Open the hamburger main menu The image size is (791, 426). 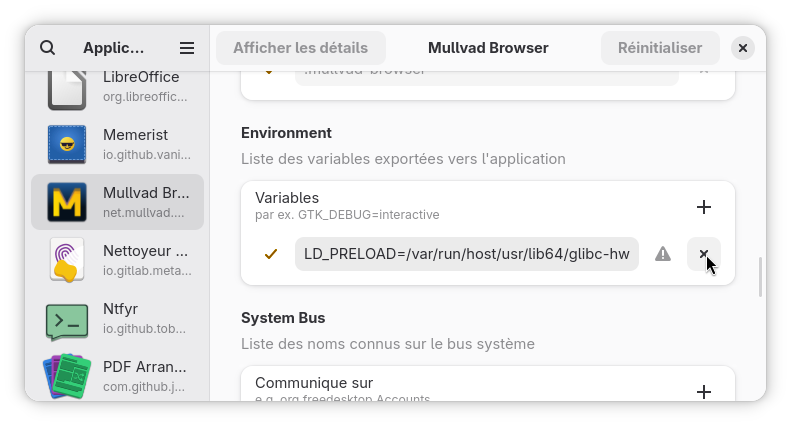[187, 48]
